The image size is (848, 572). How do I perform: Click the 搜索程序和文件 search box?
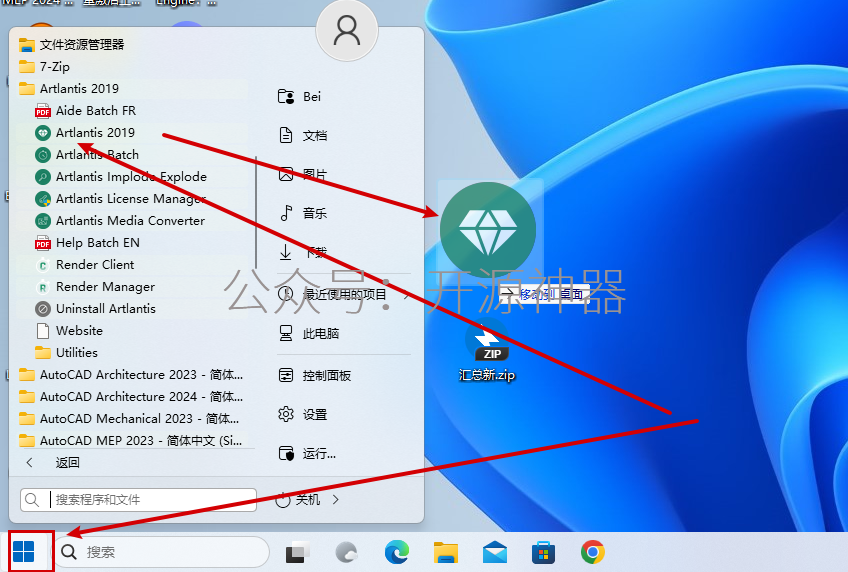(138, 500)
